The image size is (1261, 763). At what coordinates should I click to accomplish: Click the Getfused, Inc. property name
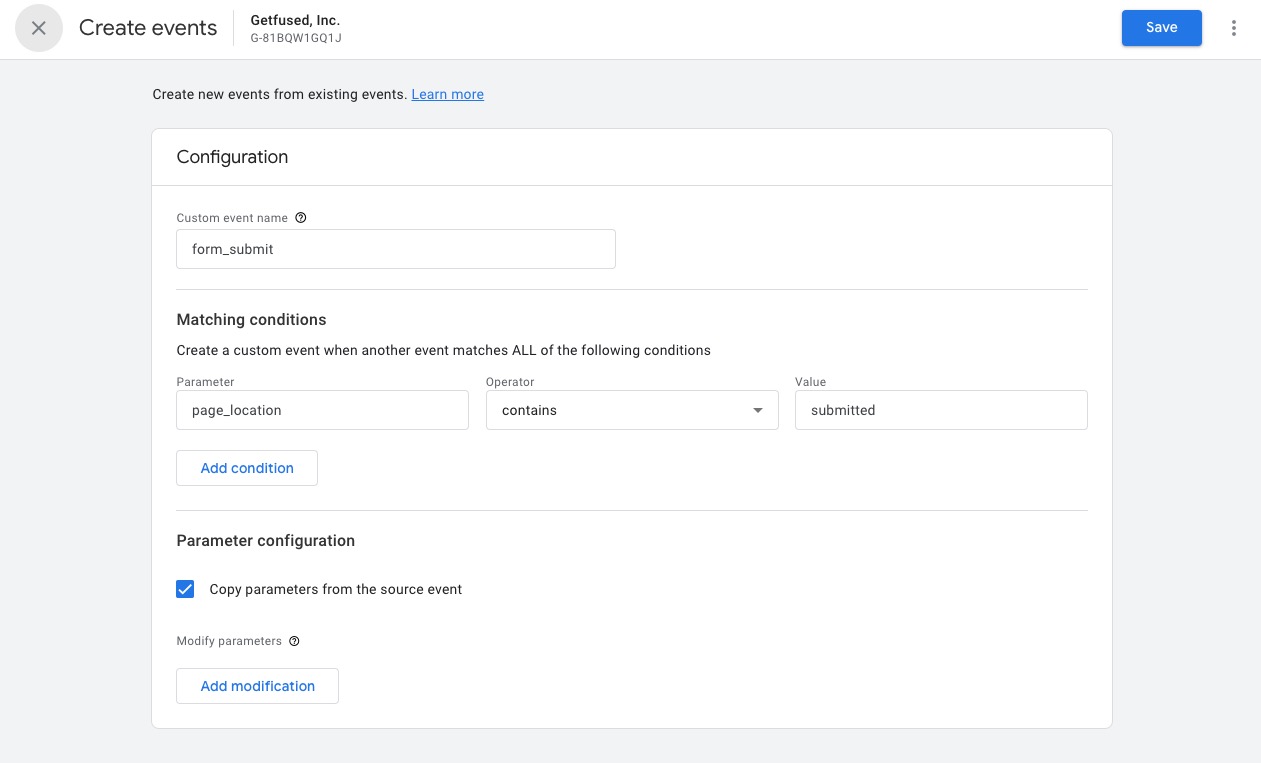pos(295,20)
